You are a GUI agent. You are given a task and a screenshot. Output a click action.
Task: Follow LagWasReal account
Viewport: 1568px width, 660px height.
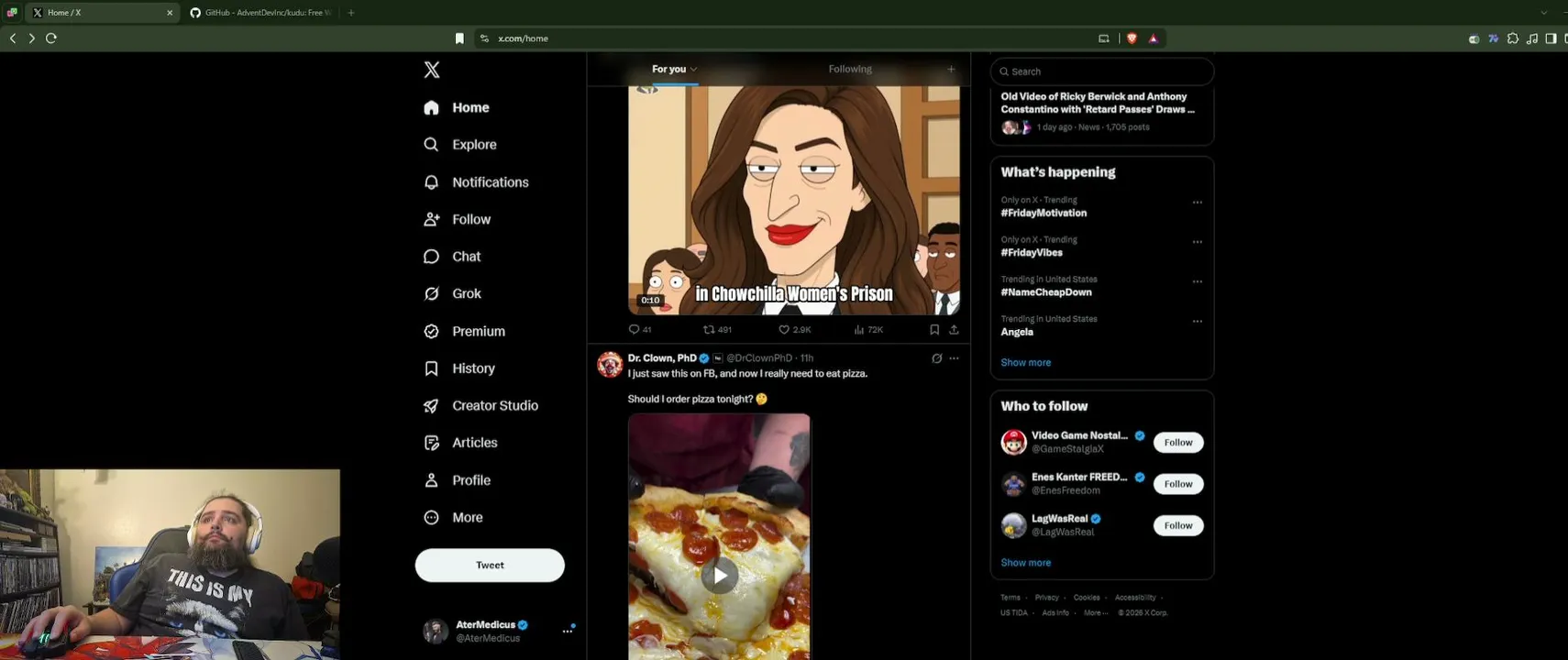[1178, 525]
